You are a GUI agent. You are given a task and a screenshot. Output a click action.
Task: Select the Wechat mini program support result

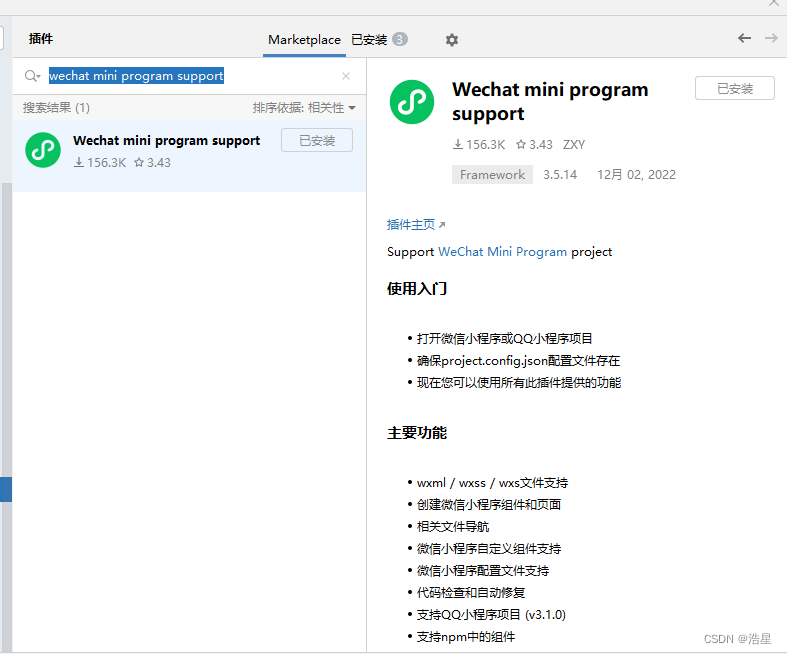[189, 156]
